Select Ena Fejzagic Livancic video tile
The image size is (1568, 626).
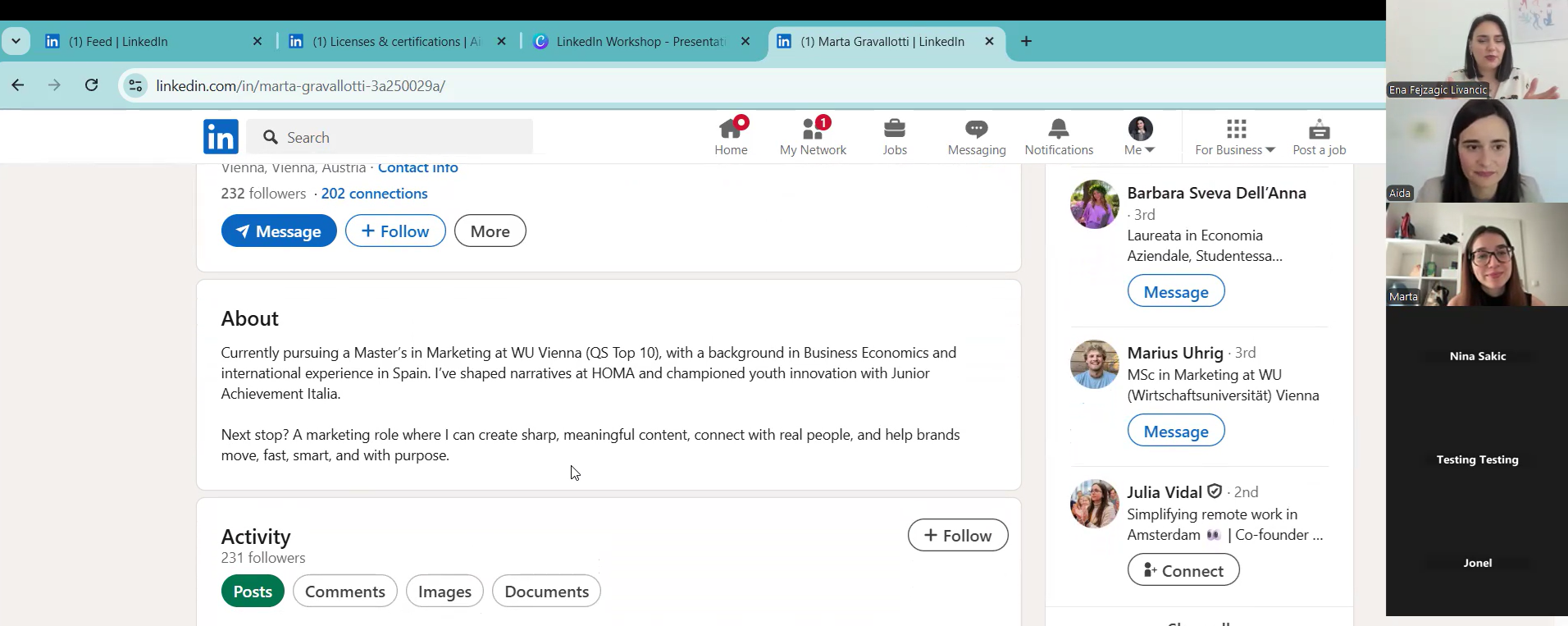pyautogui.click(x=1476, y=49)
